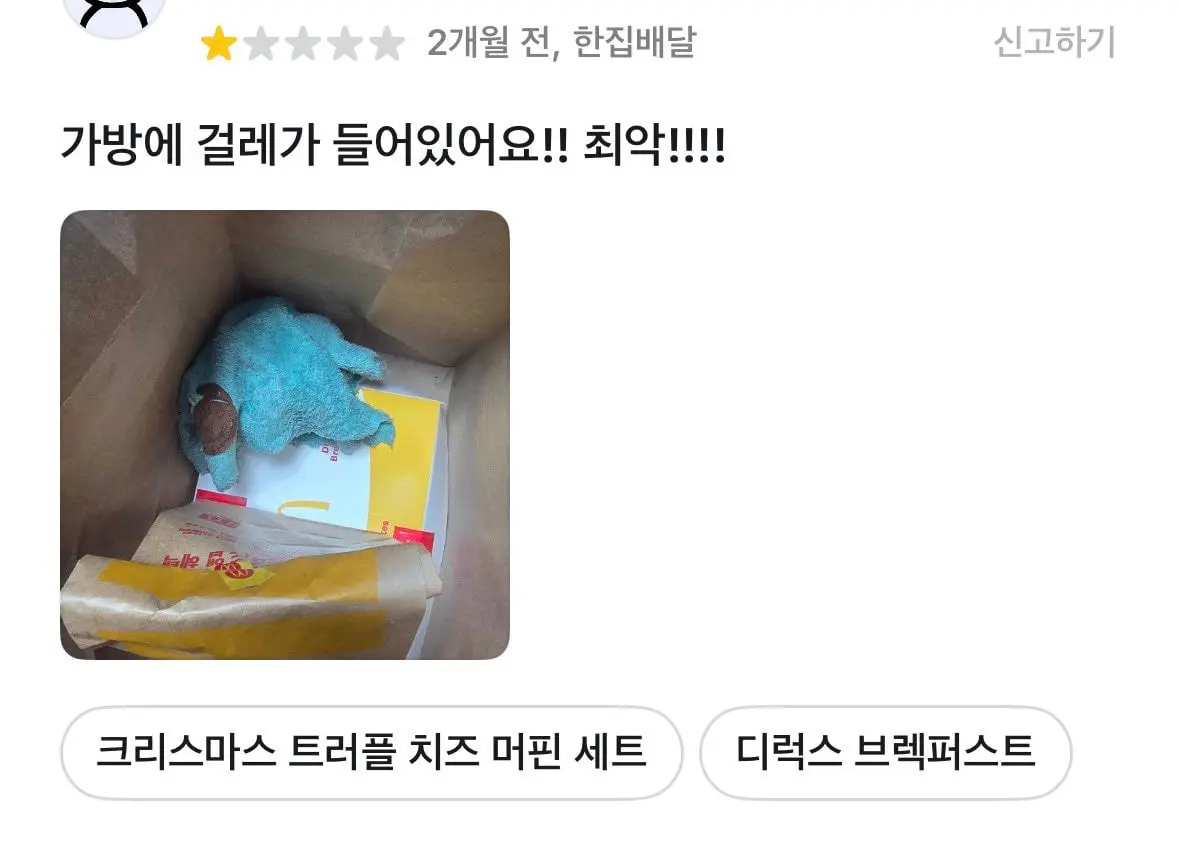Select the review text about 걸레
The image size is (1179, 847).
point(392,144)
